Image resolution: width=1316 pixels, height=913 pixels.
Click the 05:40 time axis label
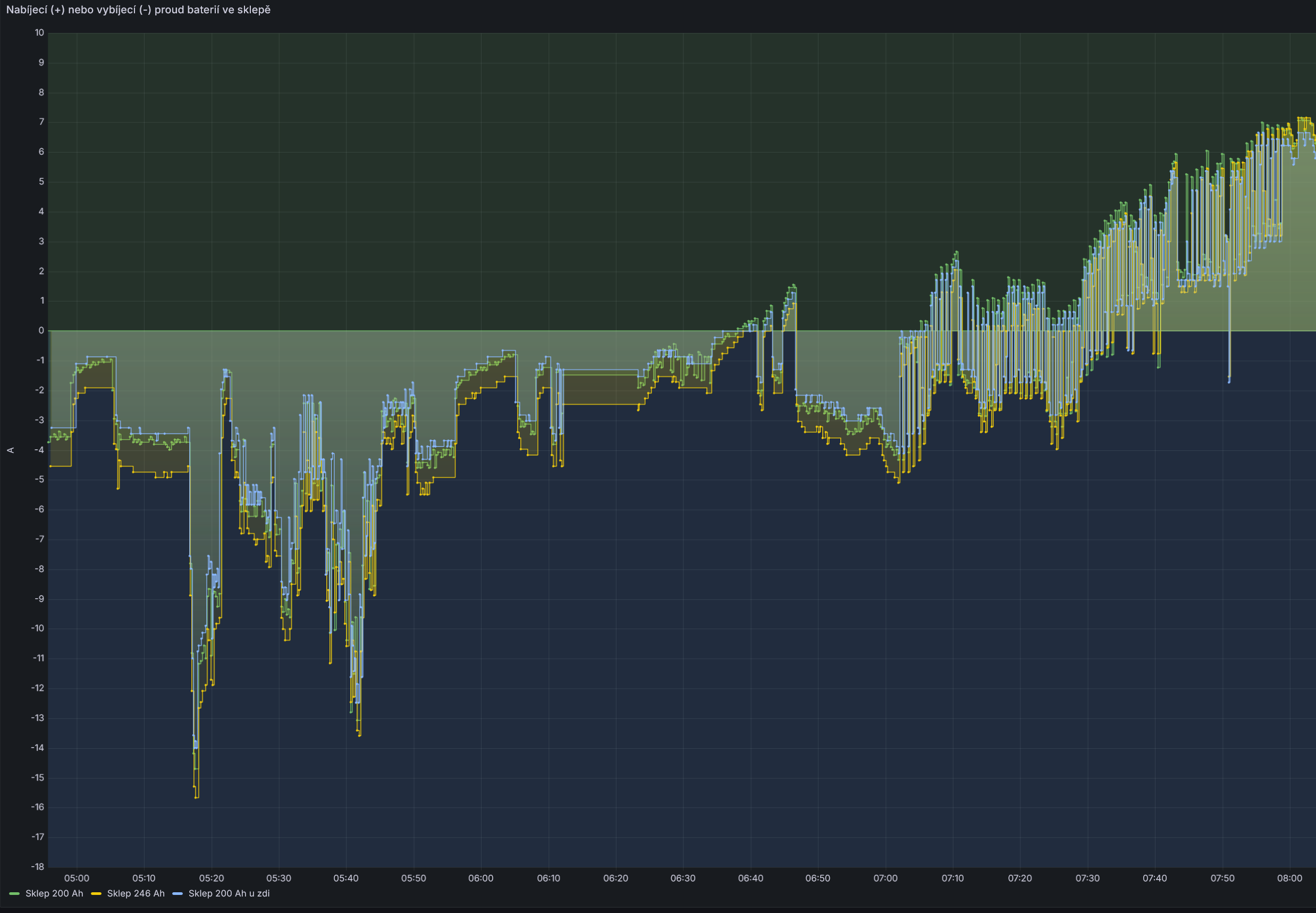(x=346, y=878)
